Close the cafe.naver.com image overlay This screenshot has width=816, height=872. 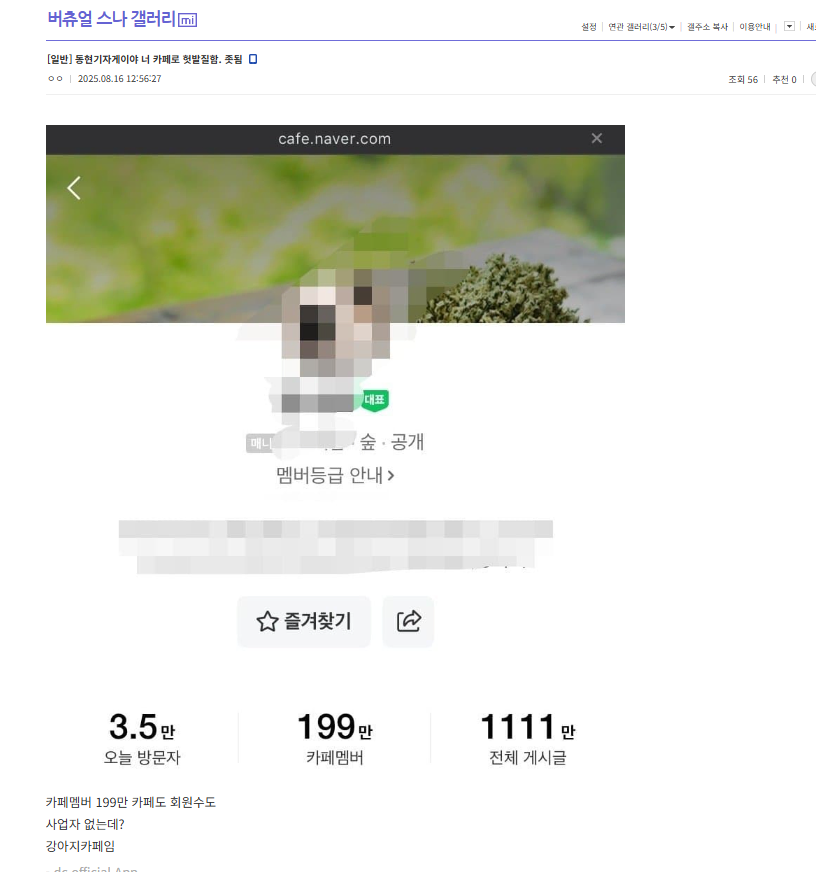click(596, 138)
